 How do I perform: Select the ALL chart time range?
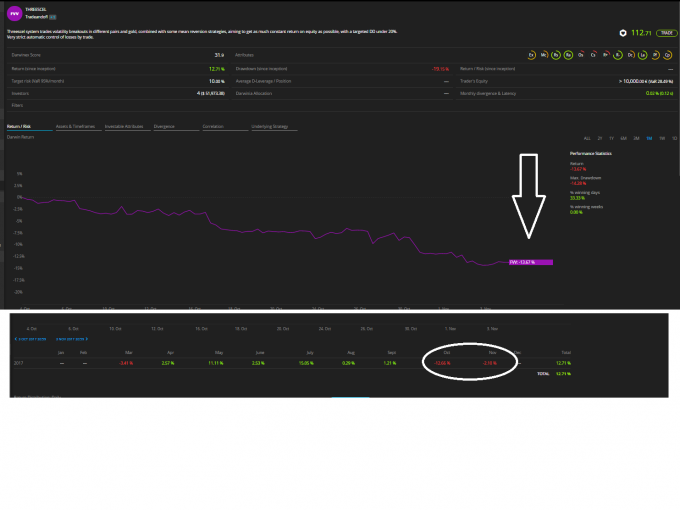pyautogui.click(x=587, y=138)
